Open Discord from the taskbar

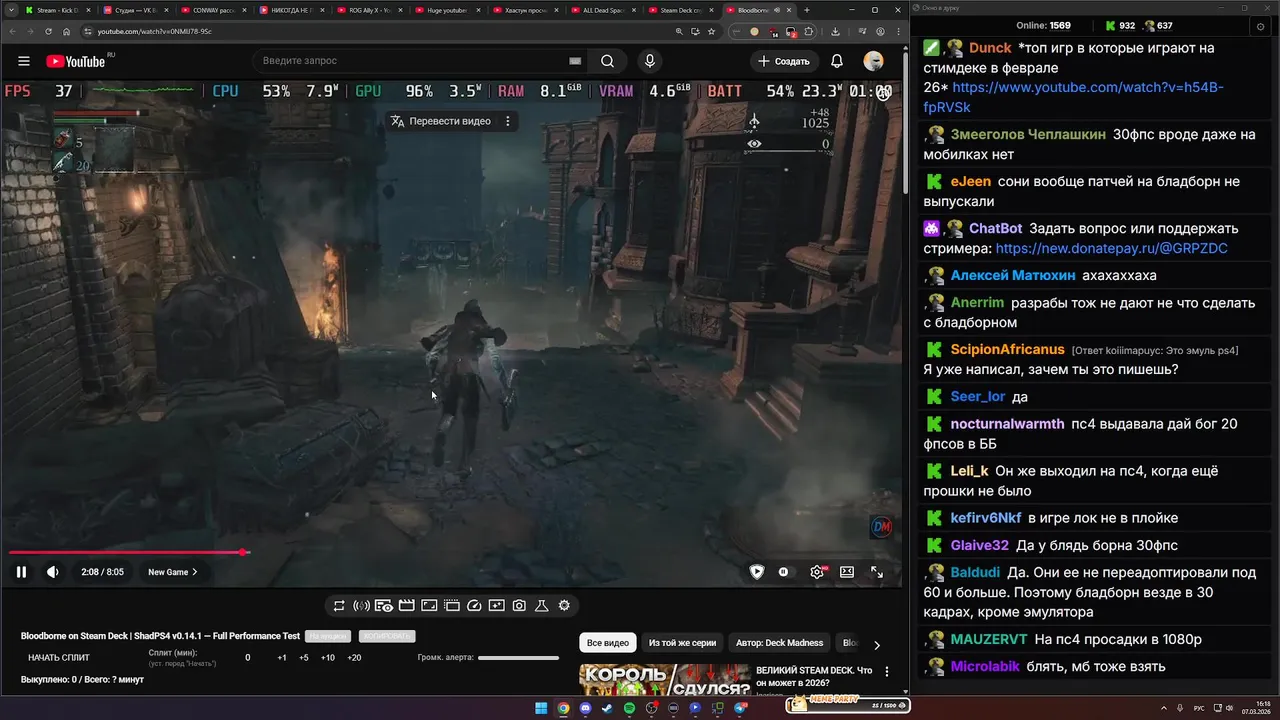[585, 708]
